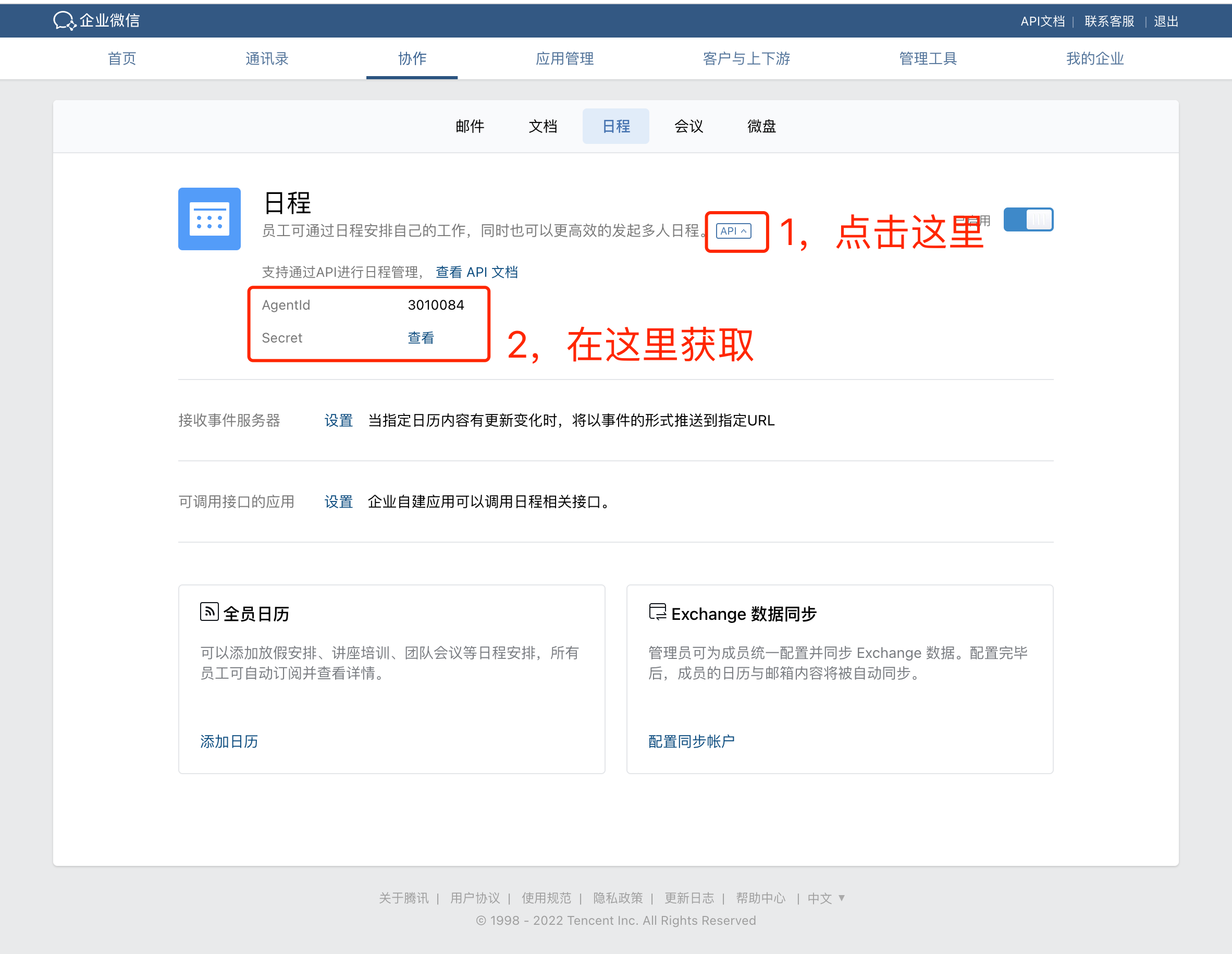The image size is (1232, 954).
Task: Switch to the 文档 sub-tab
Action: (543, 126)
